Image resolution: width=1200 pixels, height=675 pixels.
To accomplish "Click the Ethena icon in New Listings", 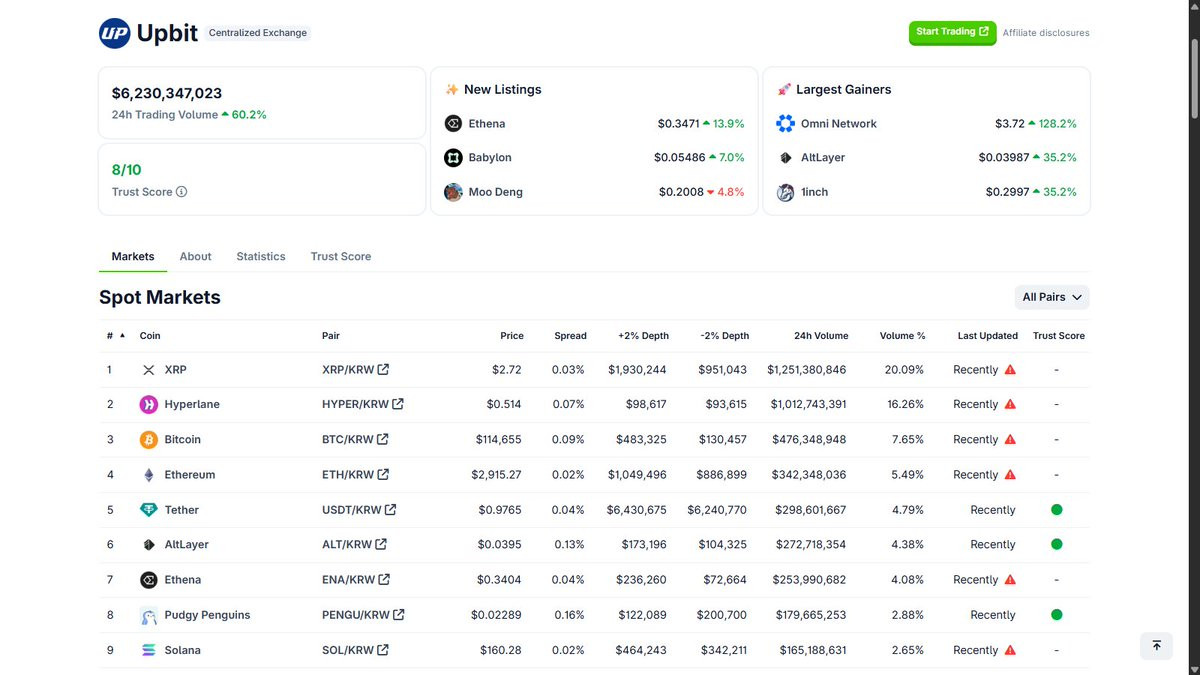I will coord(453,124).
